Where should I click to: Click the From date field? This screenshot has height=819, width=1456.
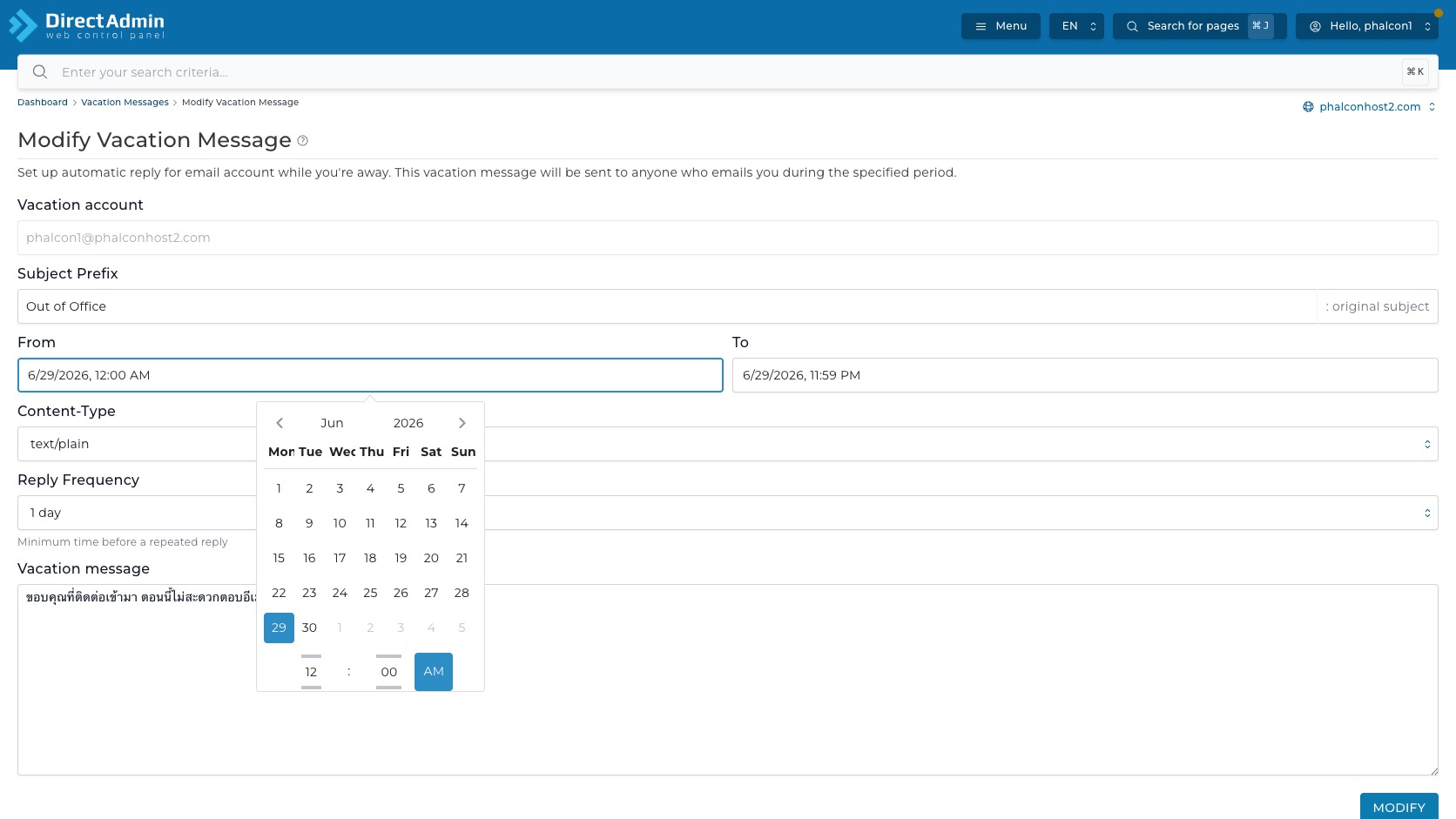(x=370, y=375)
